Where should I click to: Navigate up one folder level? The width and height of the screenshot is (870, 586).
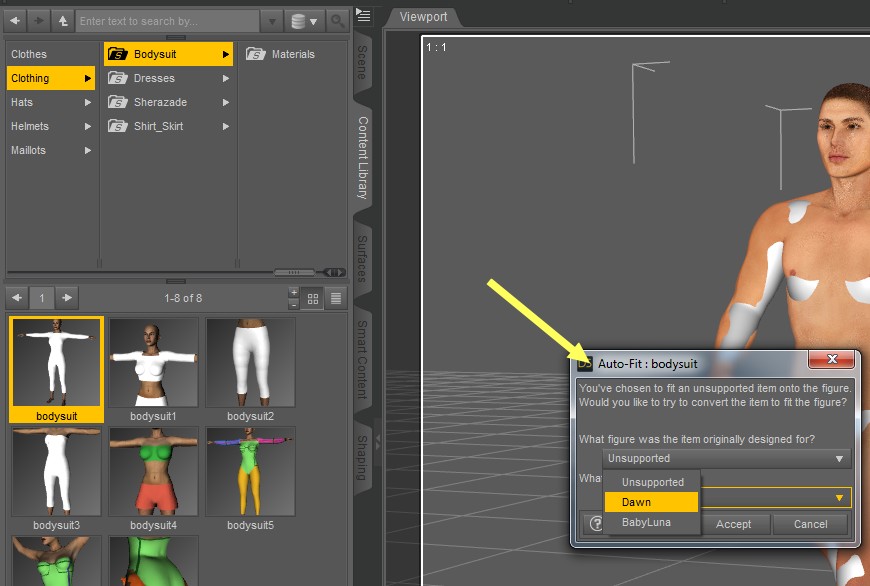pyautogui.click(x=63, y=21)
